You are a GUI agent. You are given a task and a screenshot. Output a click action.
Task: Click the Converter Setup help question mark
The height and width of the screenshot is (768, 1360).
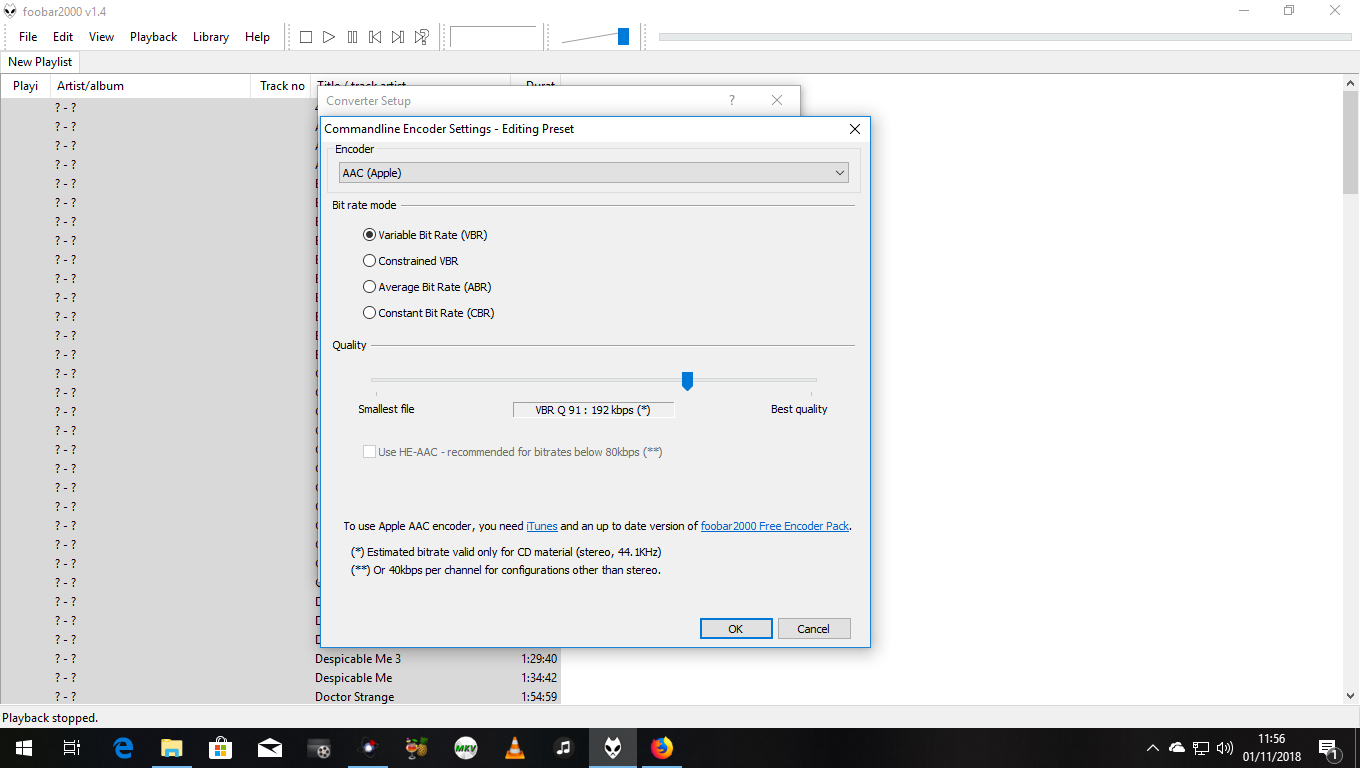click(732, 101)
